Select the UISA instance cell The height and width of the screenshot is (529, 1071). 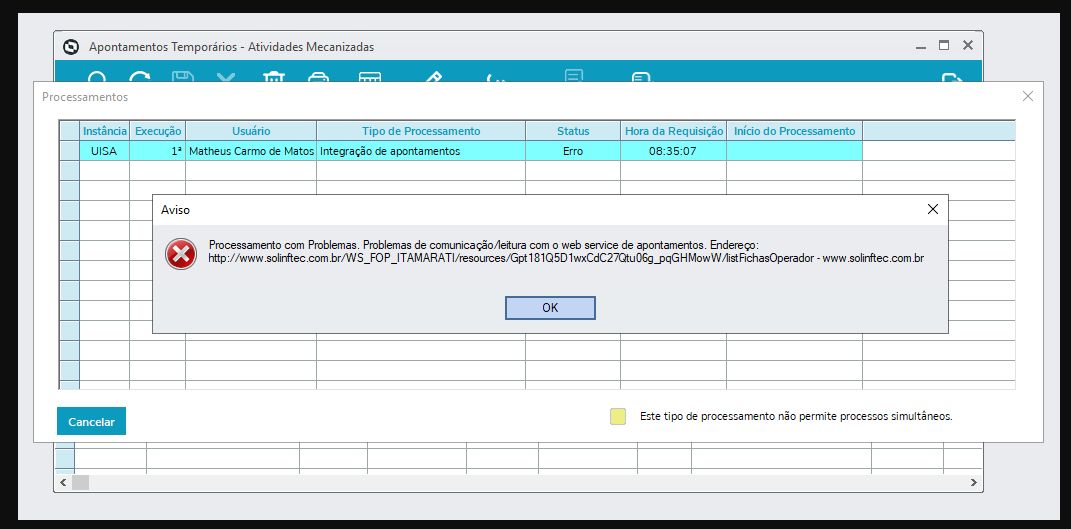(x=105, y=151)
